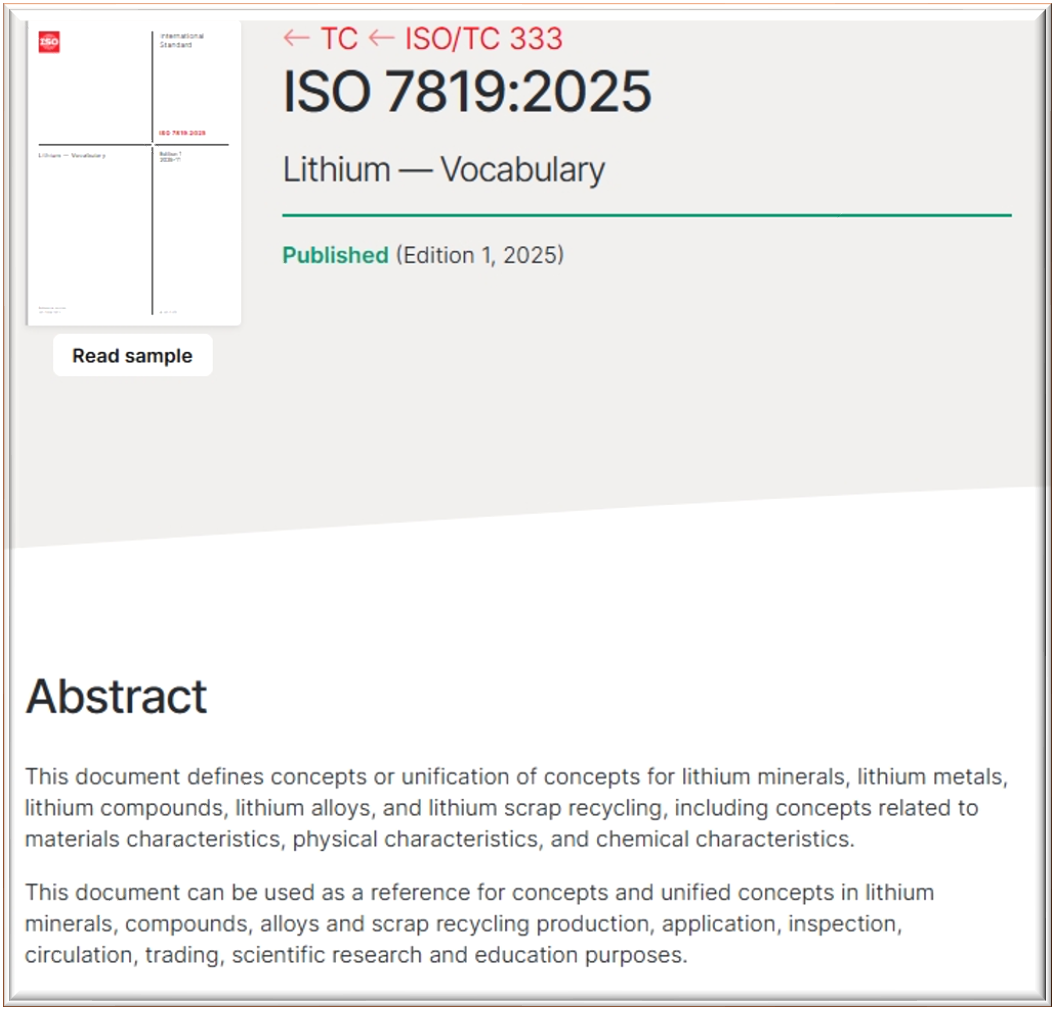Click the red ISO 7819:2025 text on cover
Viewport: 1054px width, 1010px height.
coord(183,133)
